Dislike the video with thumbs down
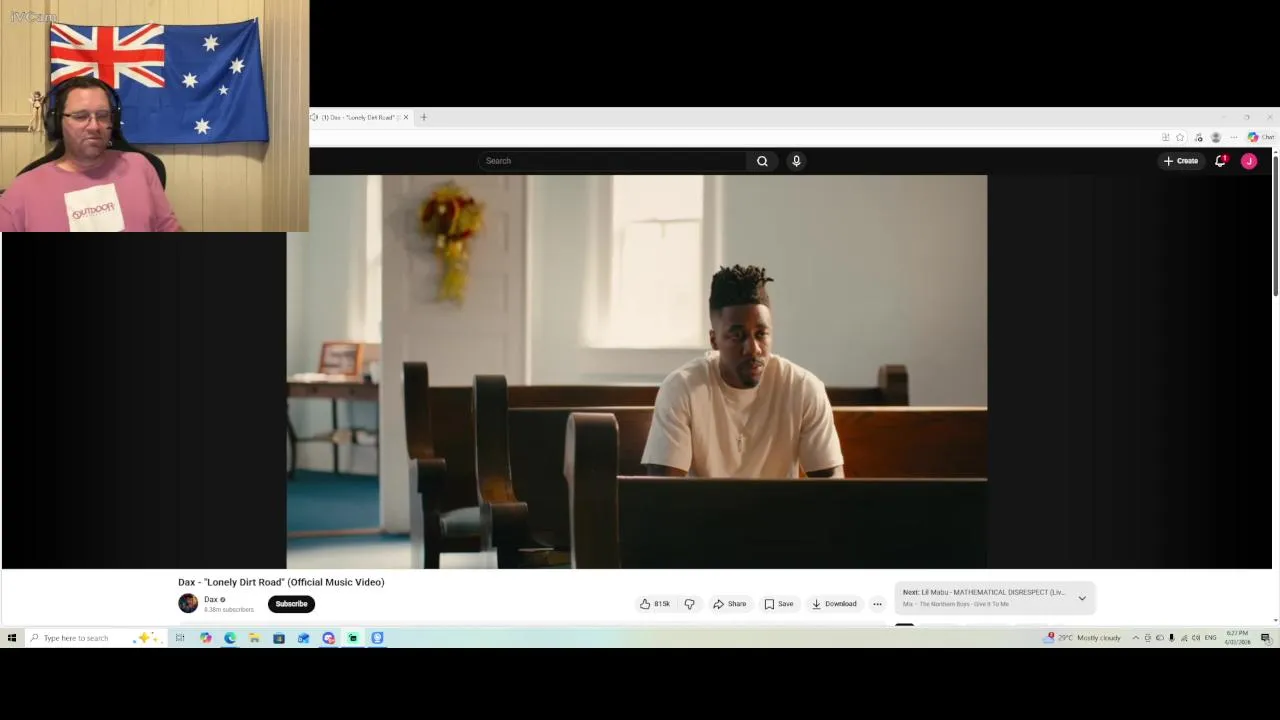This screenshot has height=720, width=1280. (689, 604)
